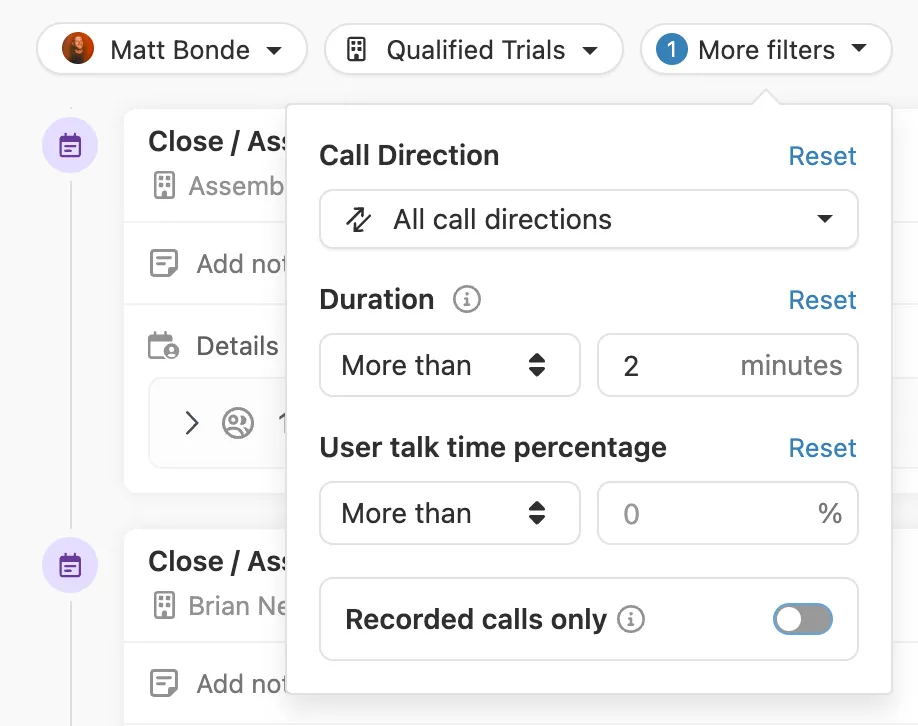Click the blue filter count badge showing 1
The width and height of the screenshot is (918, 726).
pos(672,49)
